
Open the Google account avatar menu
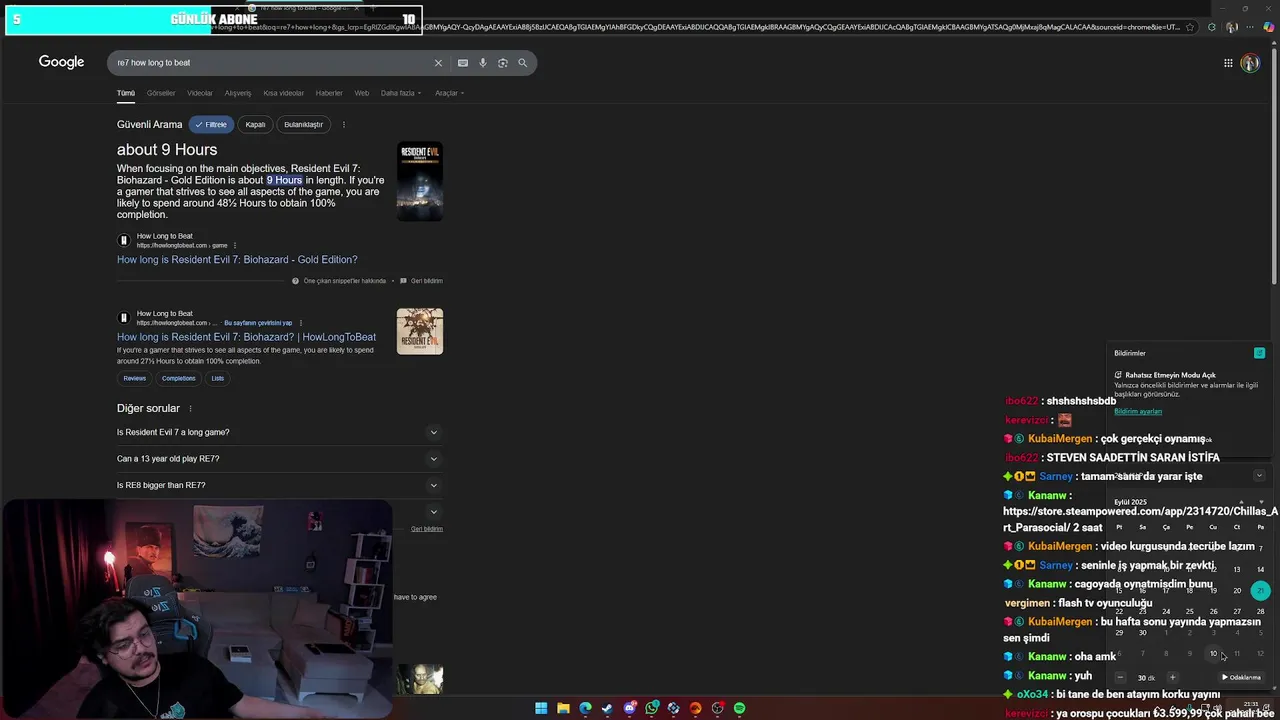coord(1250,63)
